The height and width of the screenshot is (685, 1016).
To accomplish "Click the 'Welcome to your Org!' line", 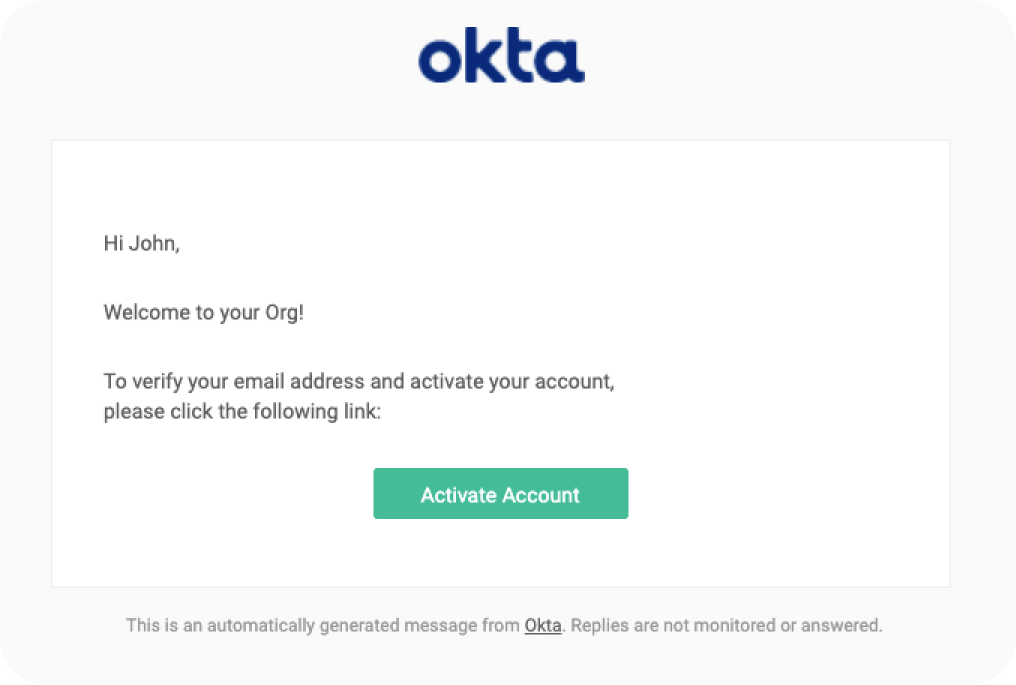I will click(203, 313).
